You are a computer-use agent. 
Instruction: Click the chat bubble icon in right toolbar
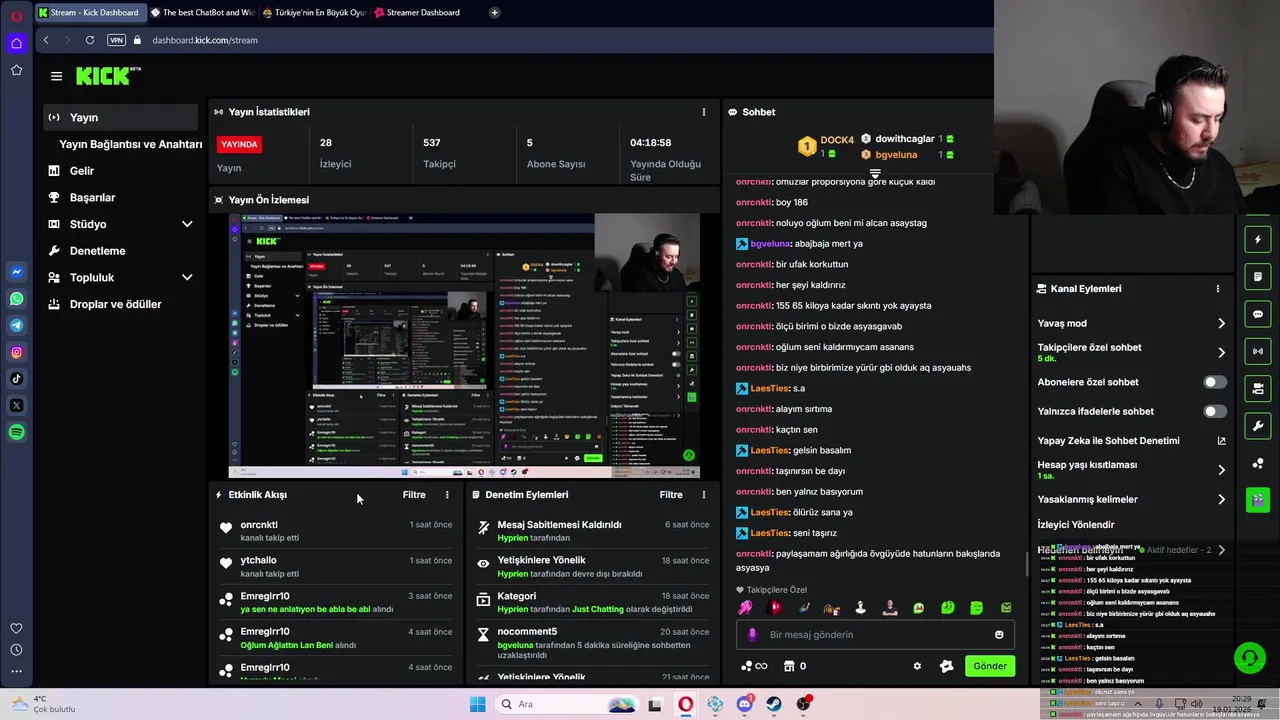[1258, 314]
